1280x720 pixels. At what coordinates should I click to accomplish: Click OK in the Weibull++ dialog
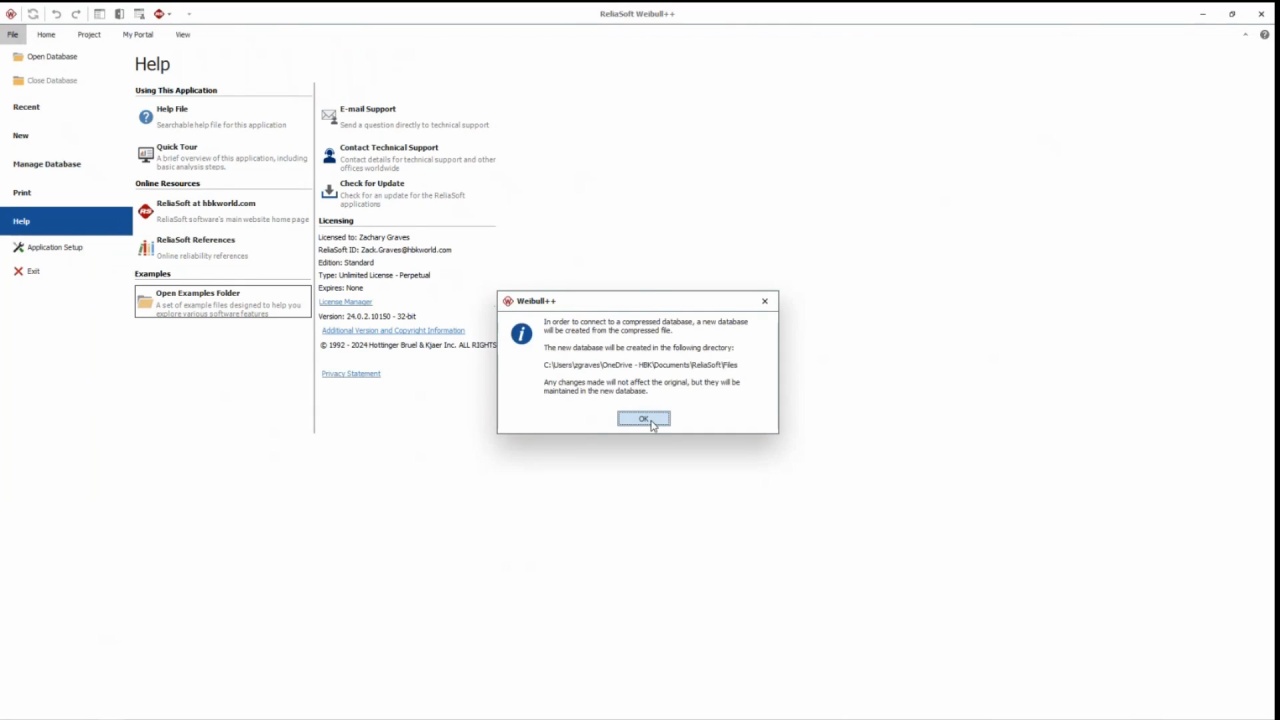[x=644, y=419]
